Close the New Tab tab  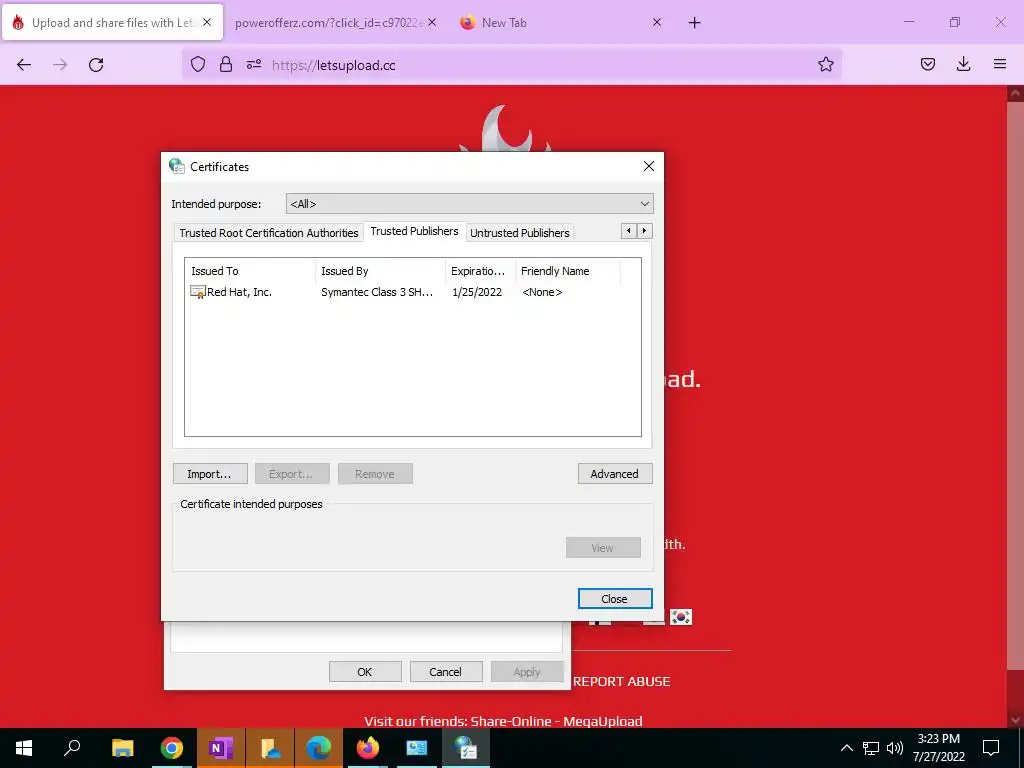point(657,22)
